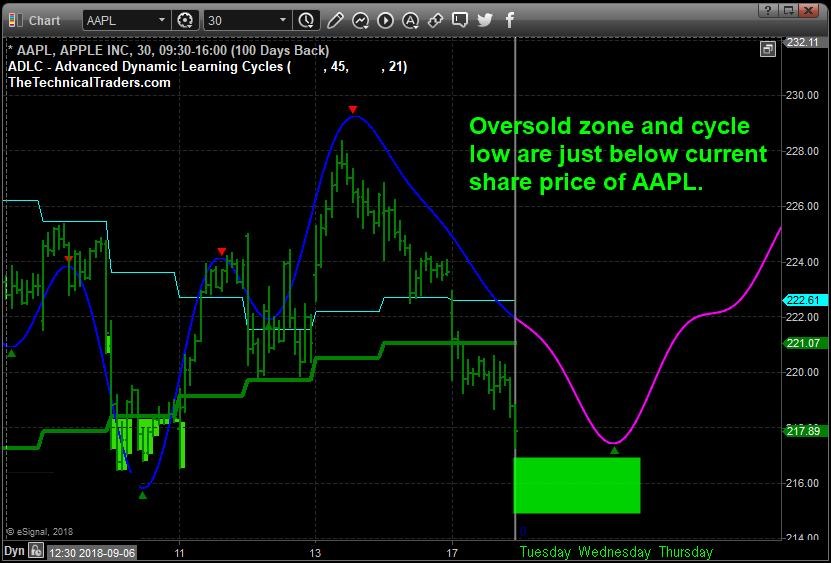831x563 pixels.
Task: Click the help question mark button
Action: click(768, 10)
